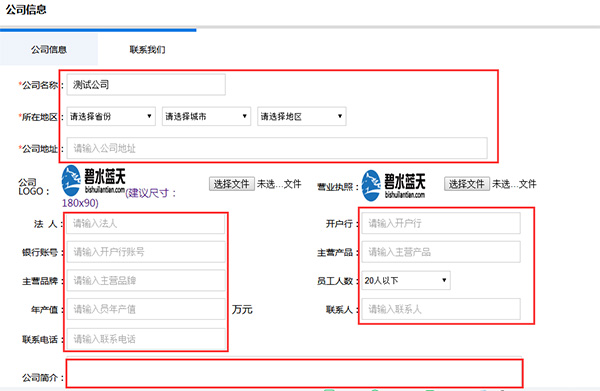Open the 请选择省份 province dropdown

pos(111,116)
